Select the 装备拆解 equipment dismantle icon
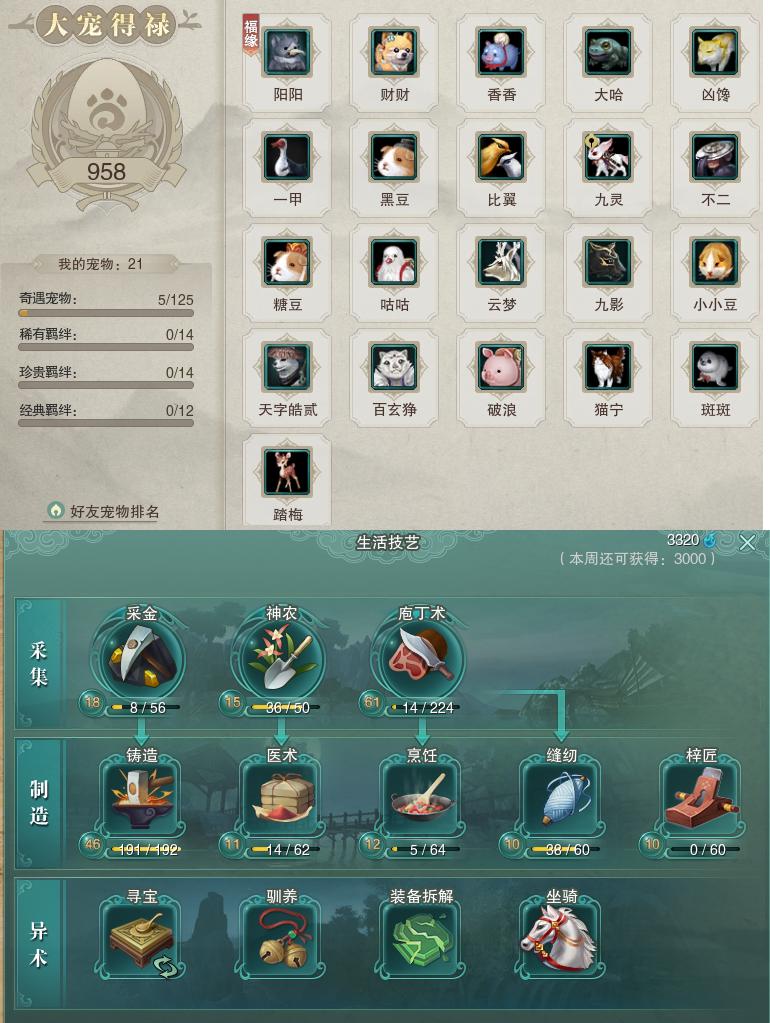The image size is (770, 1023). [x=422, y=936]
